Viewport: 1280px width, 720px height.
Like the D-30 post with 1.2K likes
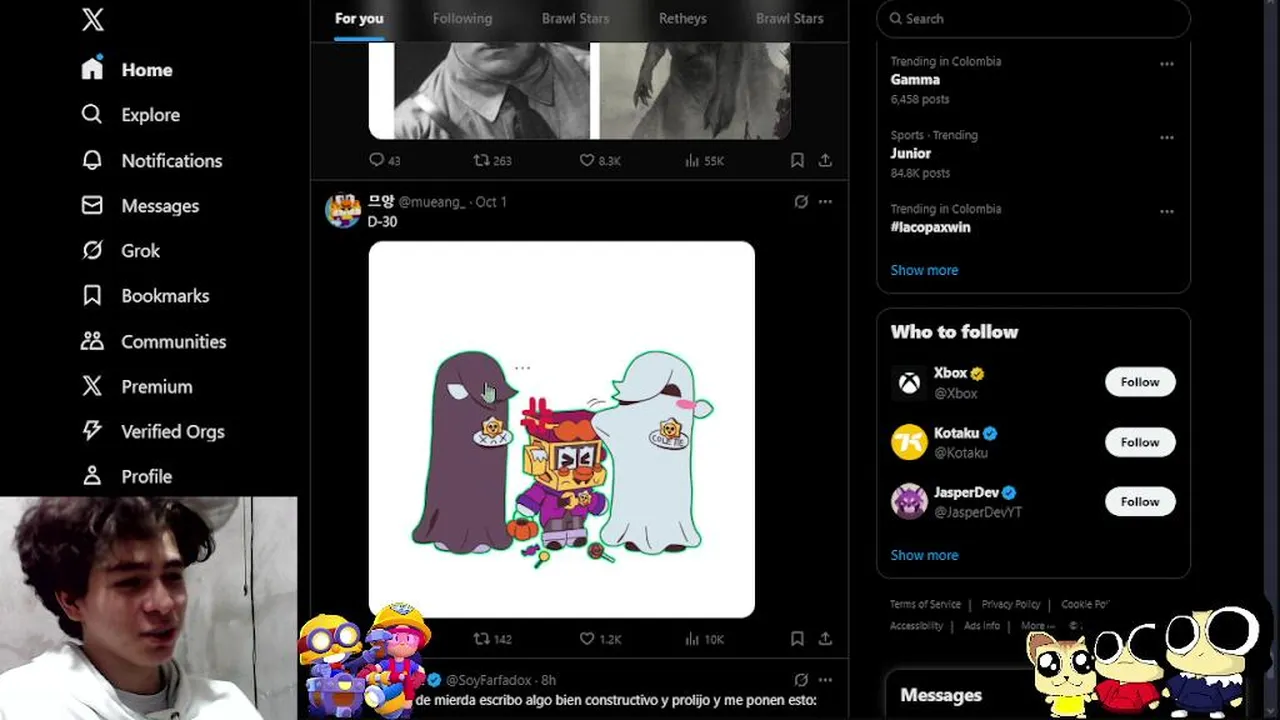point(600,638)
